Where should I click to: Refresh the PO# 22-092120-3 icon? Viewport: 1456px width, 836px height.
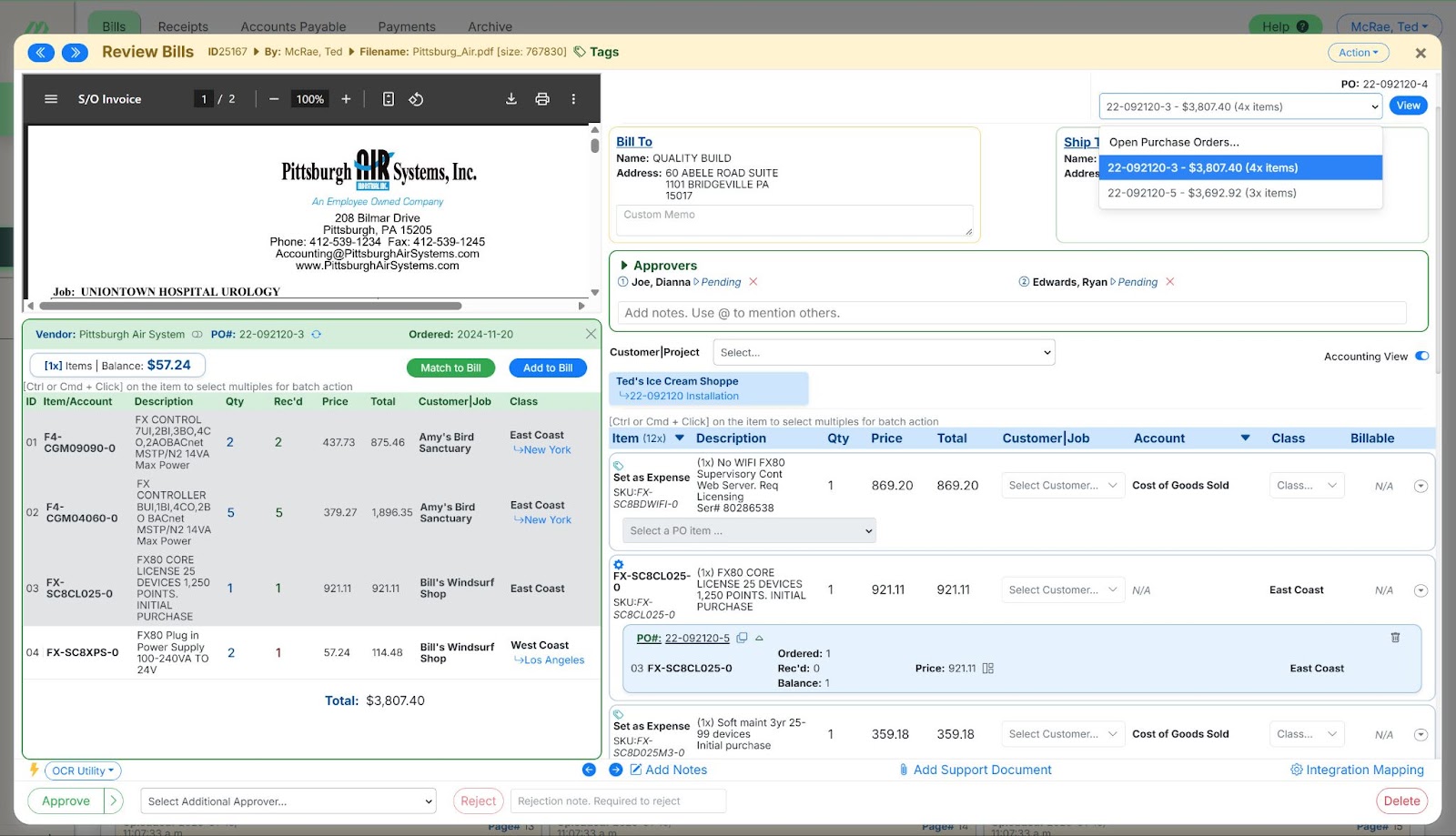(317, 335)
